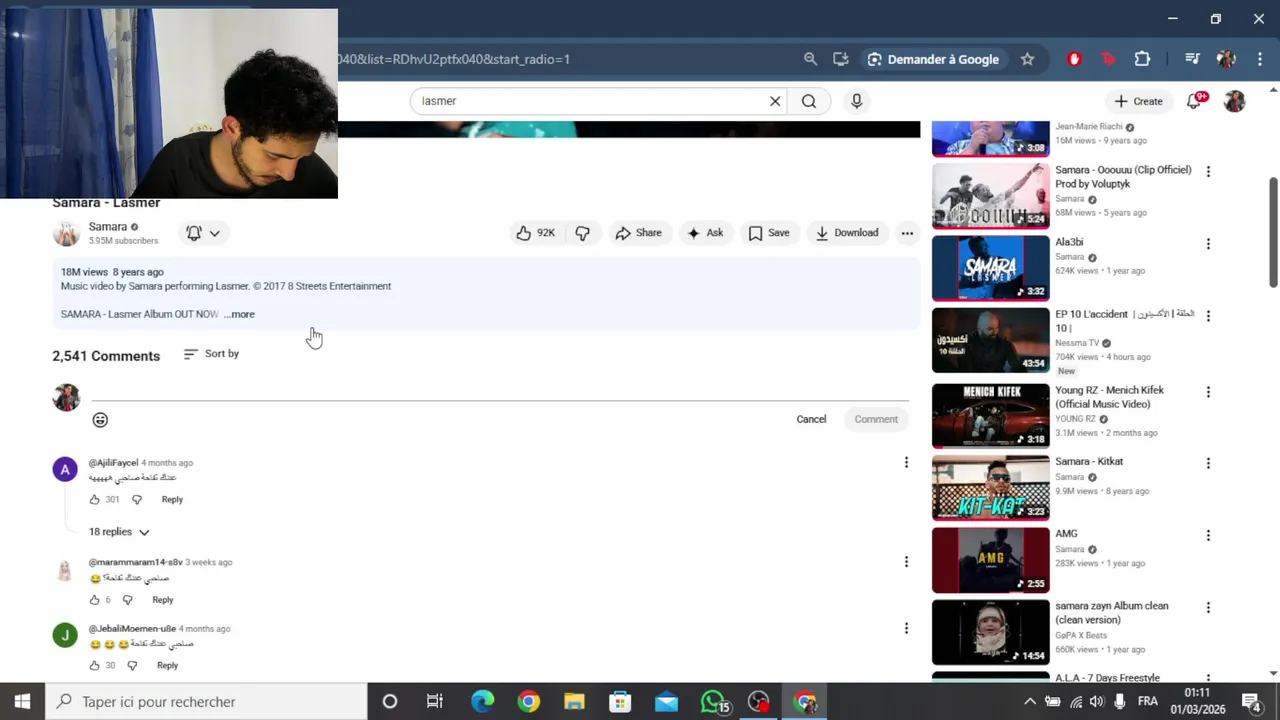The width and height of the screenshot is (1280, 720).
Task: Open the Samara channel name link
Action: coord(107,227)
